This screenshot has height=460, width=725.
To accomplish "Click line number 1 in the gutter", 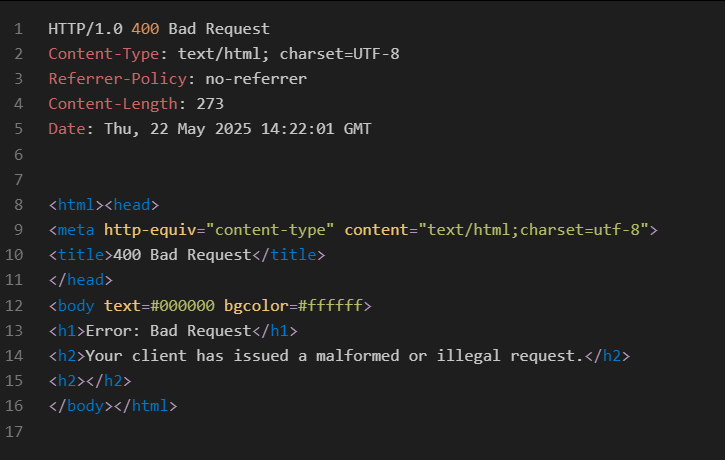I will coord(18,29).
